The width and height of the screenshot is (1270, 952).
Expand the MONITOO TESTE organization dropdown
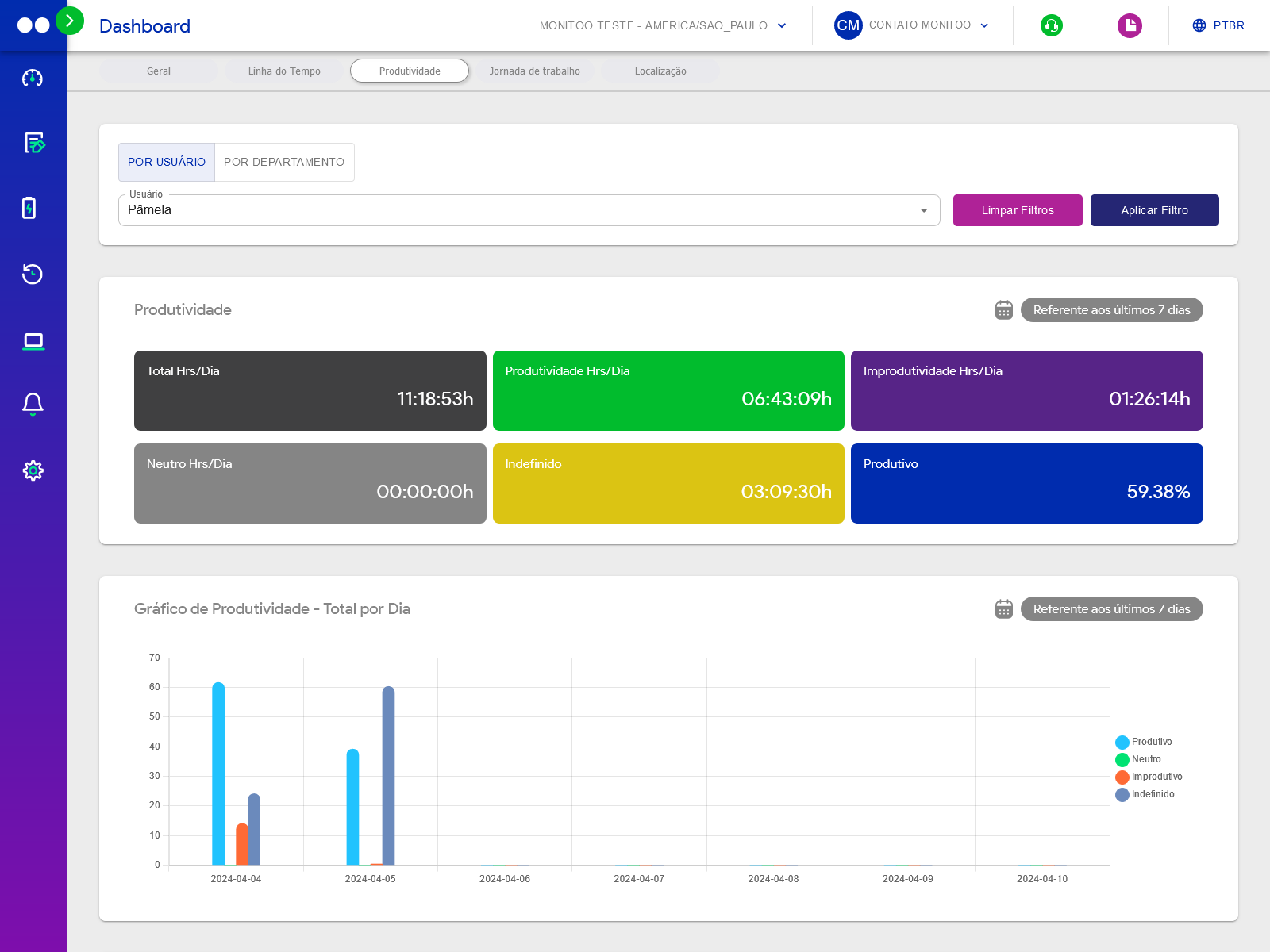click(x=663, y=25)
